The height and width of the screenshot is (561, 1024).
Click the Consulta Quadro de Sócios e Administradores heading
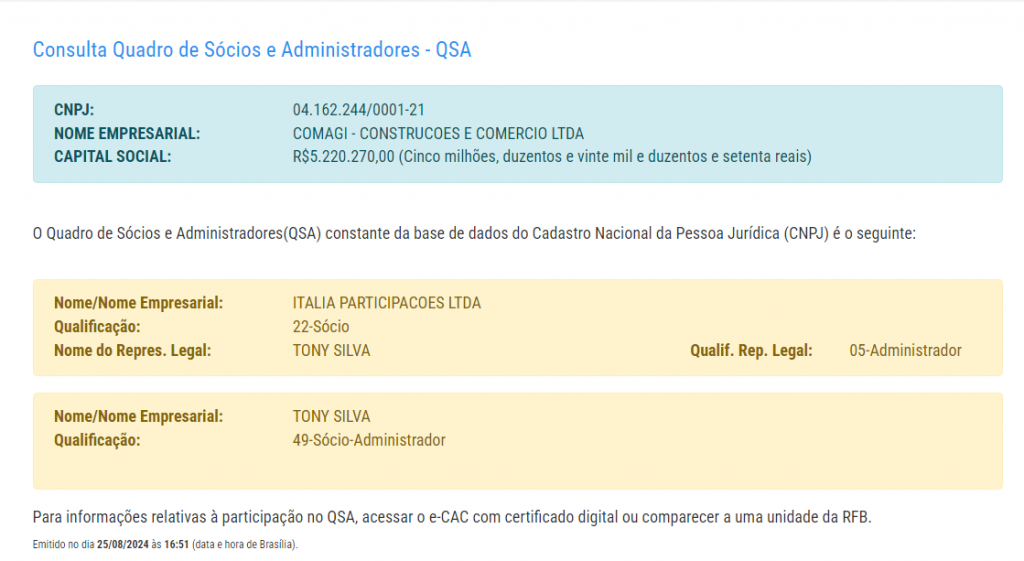[x=252, y=50]
